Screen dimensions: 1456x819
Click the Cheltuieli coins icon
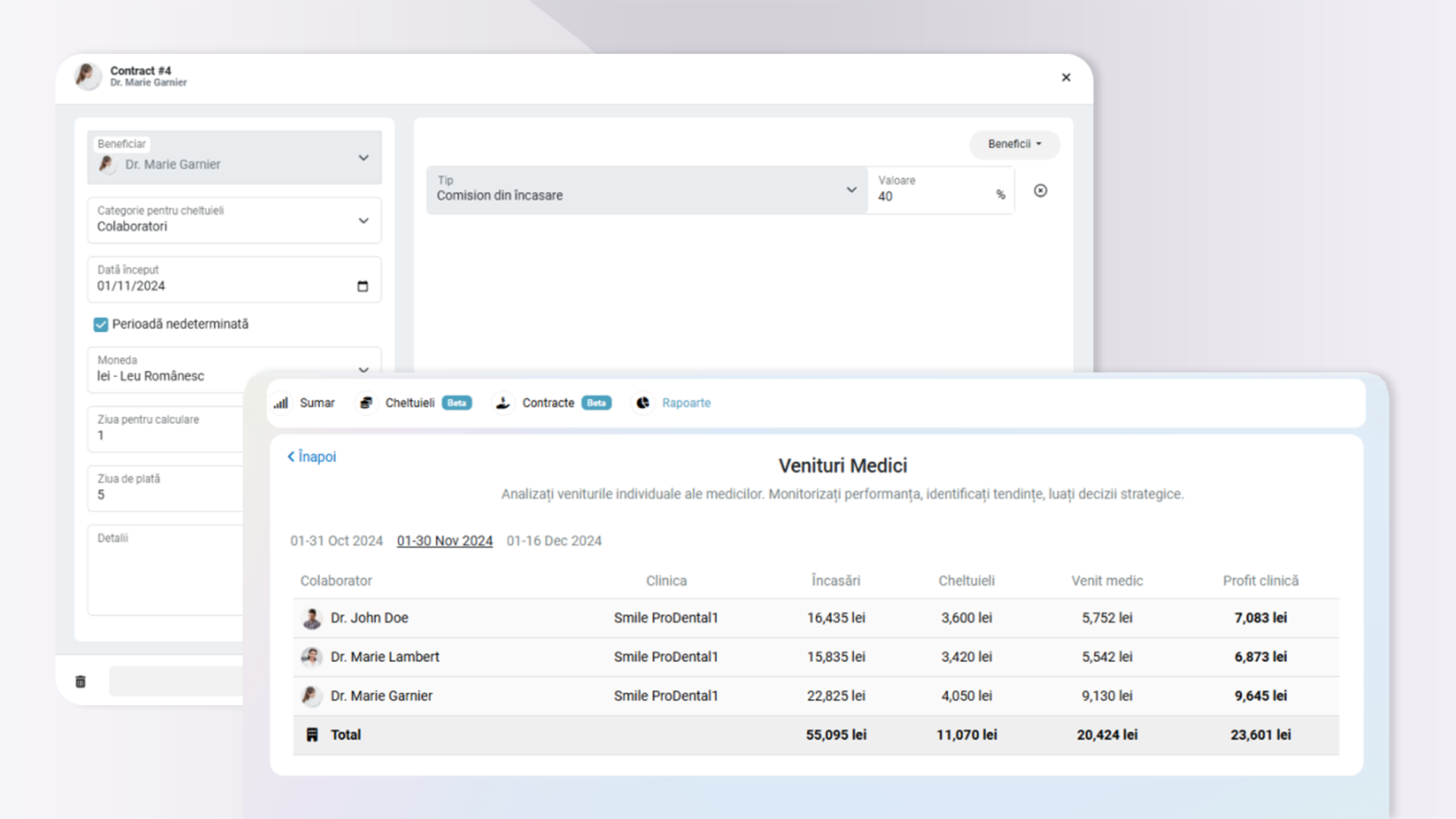pos(366,403)
